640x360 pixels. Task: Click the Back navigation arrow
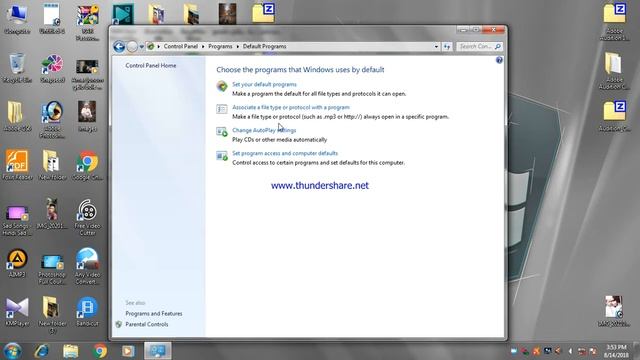[x=119, y=47]
